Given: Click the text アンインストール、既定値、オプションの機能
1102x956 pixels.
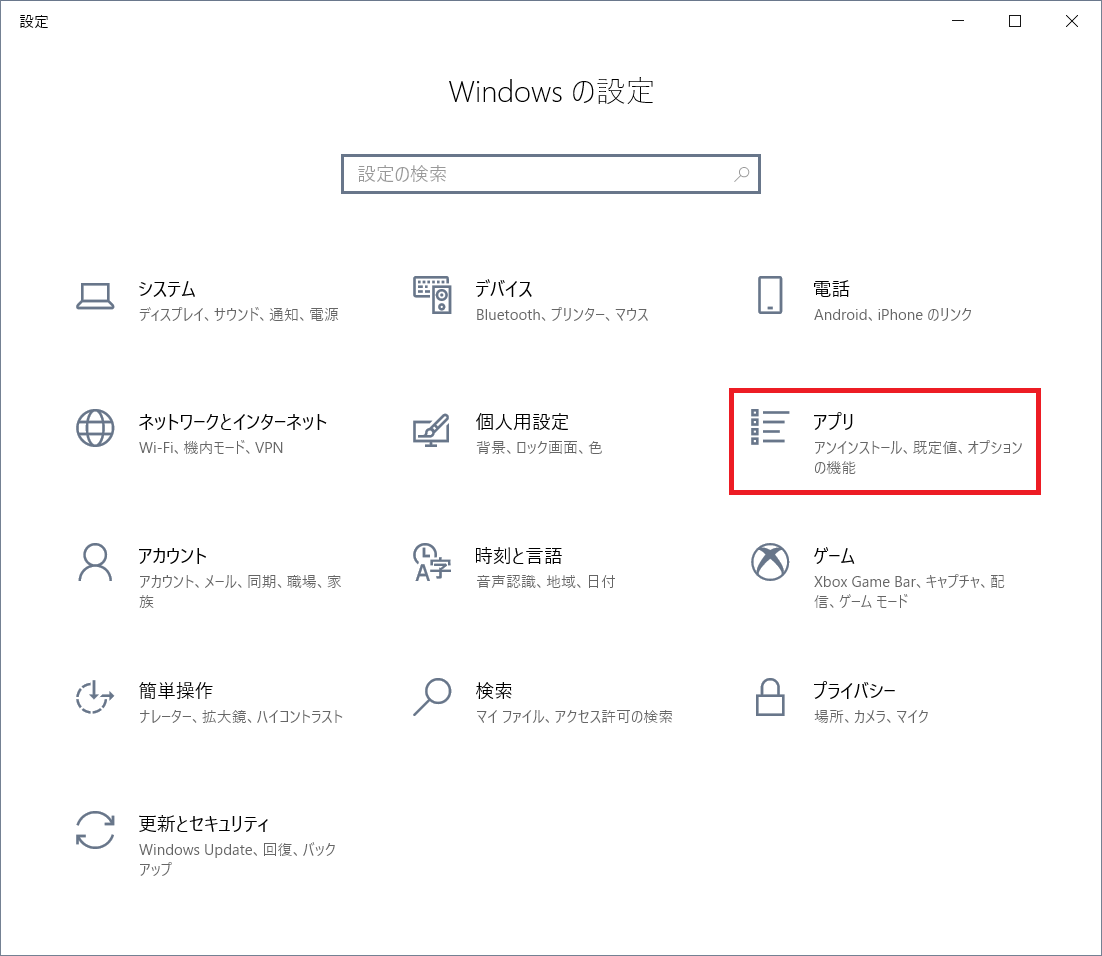Looking at the screenshot, I should [918, 458].
